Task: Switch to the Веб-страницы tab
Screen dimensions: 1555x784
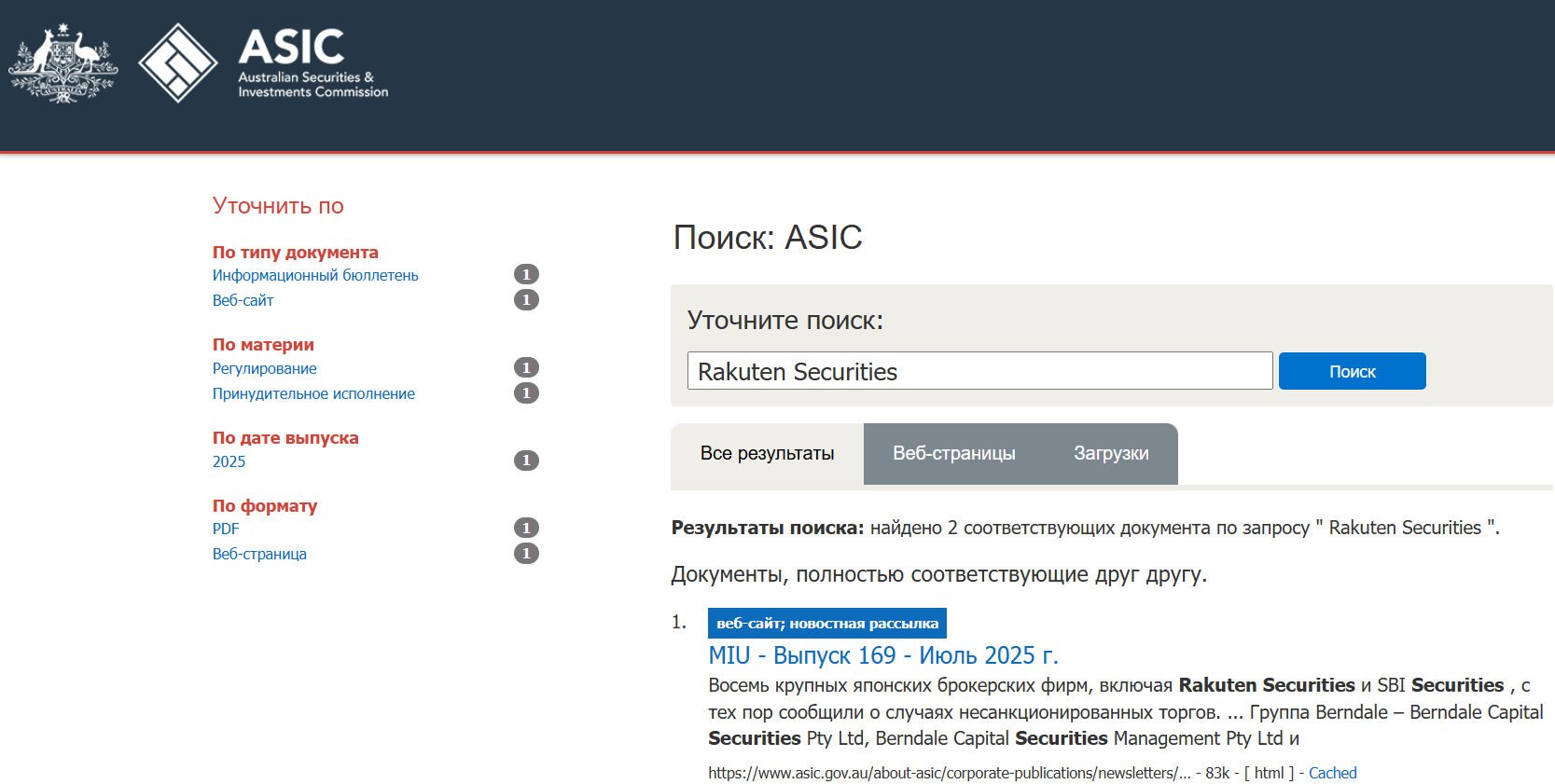Action: (953, 454)
